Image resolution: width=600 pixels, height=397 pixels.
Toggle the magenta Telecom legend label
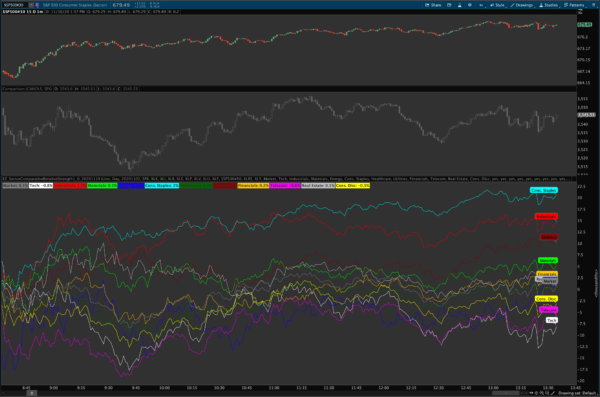tap(285, 186)
